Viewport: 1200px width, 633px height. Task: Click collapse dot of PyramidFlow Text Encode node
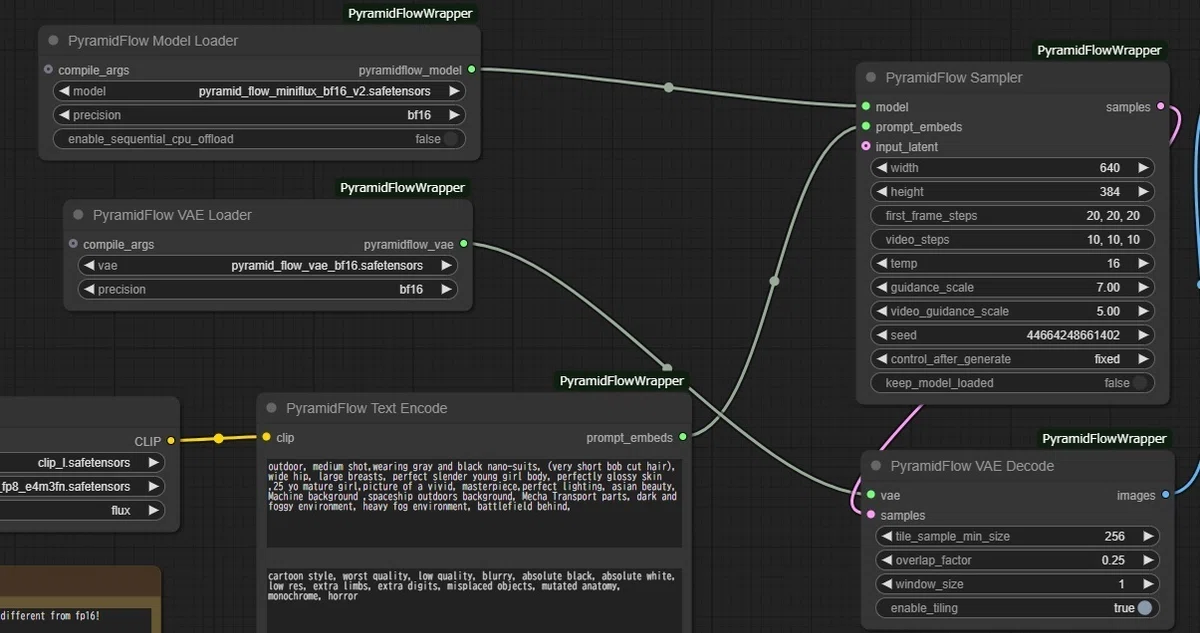tap(272, 408)
